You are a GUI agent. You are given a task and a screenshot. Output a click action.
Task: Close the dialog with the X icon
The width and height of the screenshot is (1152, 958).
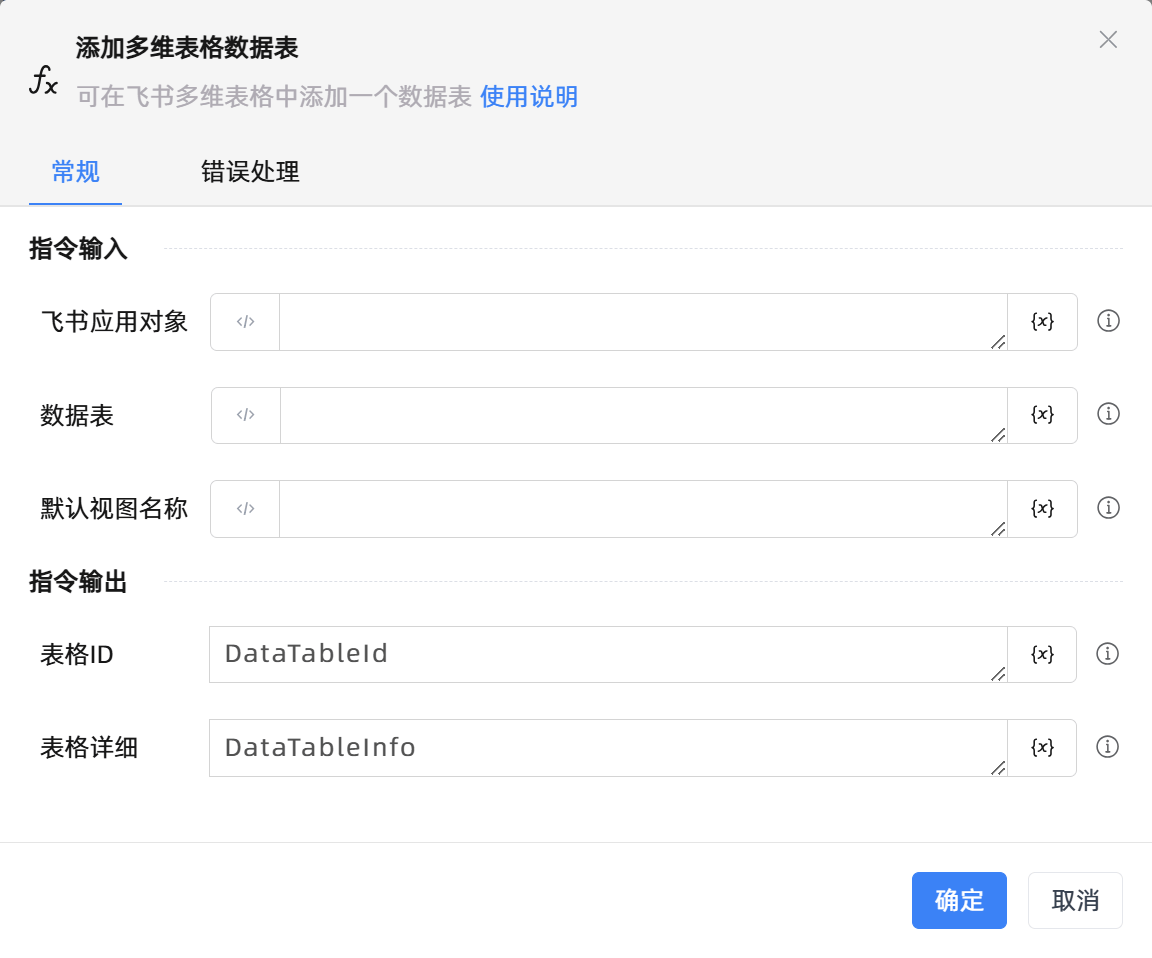click(x=1108, y=40)
